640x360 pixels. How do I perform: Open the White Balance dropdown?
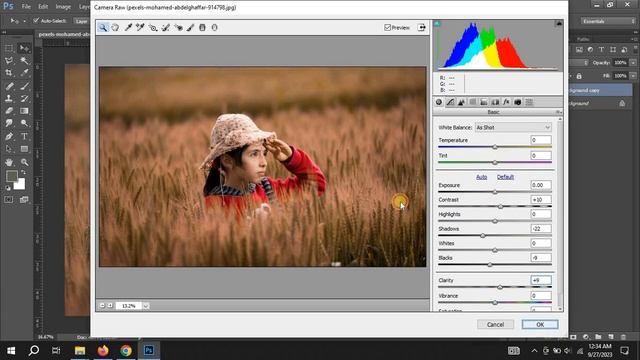pos(513,127)
